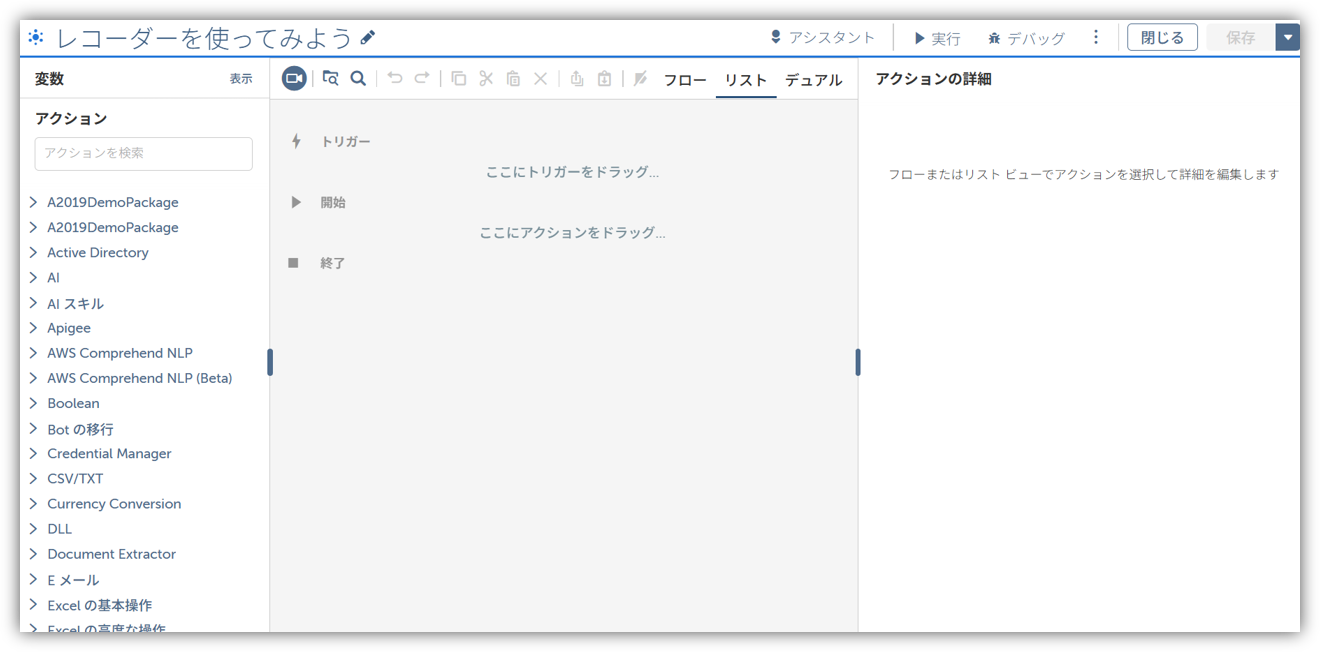Click the redo icon
The height and width of the screenshot is (652, 1320).
click(421, 78)
